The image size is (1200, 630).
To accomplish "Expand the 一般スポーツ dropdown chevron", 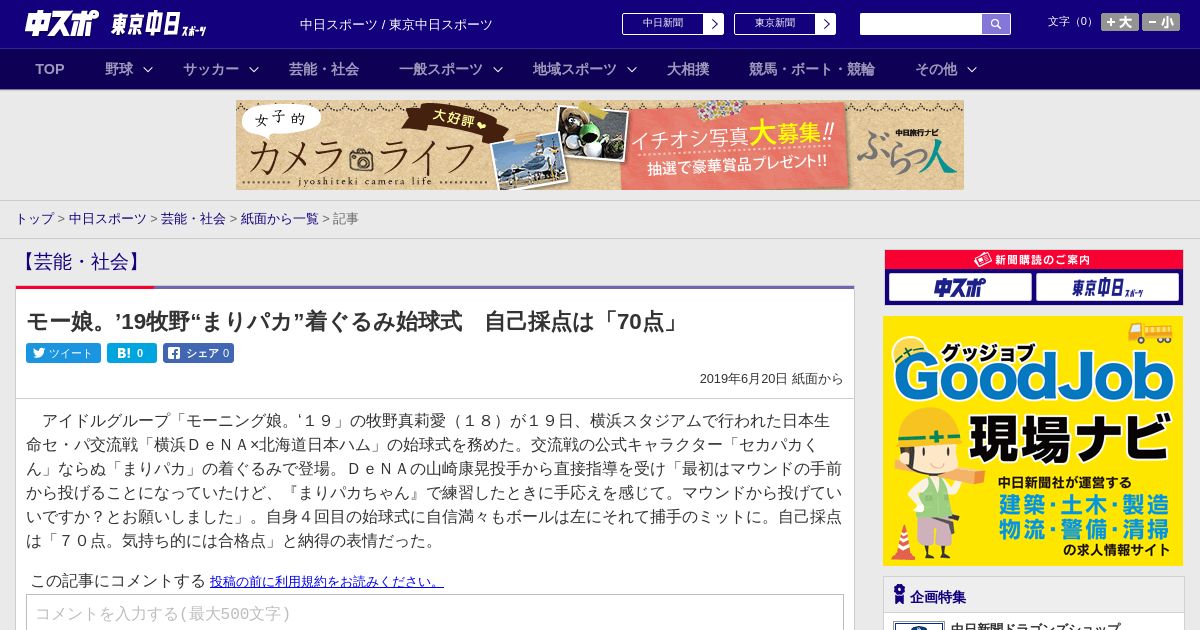I will pyautogui.click(x=498, y=69).
